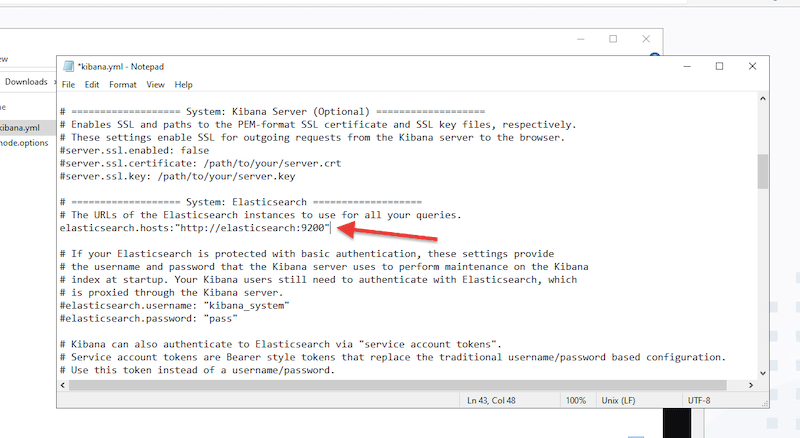
Task: Maximize the kibana.yml Notepad window
Action: pos(719,67)
